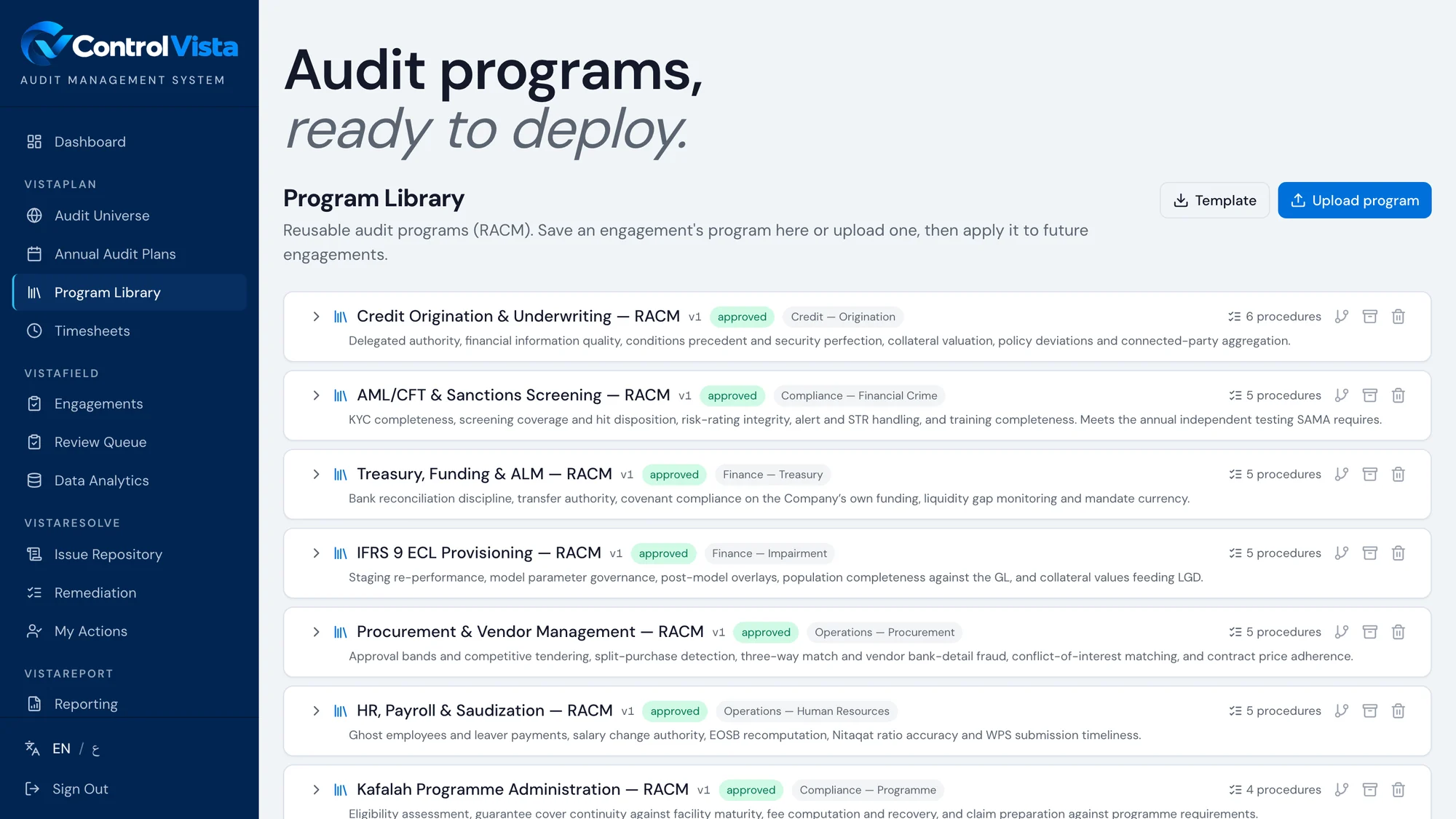
Task: Click archive icon on Procurement & Vendor Management row
Action: tap(1370, 632)
